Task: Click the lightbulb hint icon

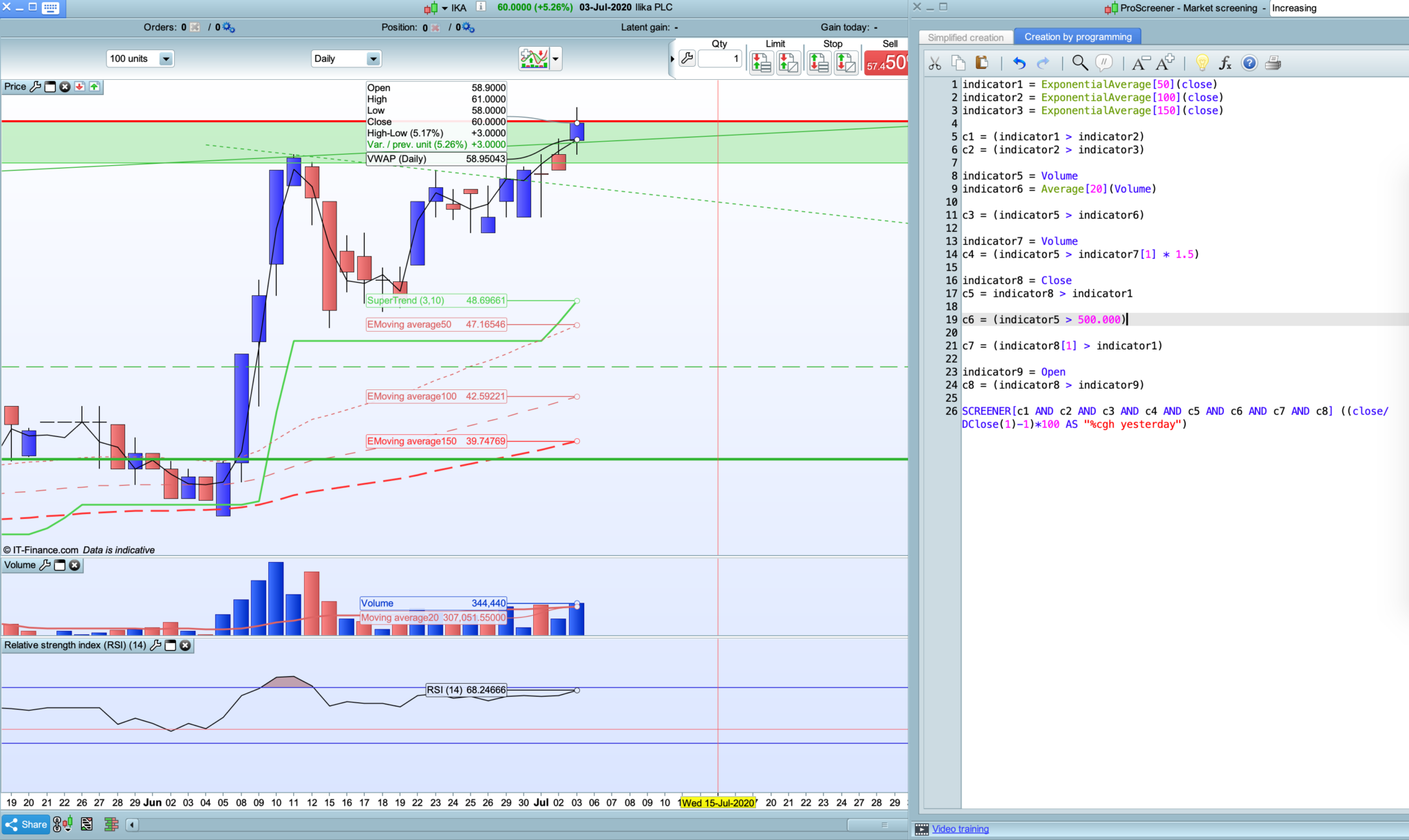Action: point(1202,63)
